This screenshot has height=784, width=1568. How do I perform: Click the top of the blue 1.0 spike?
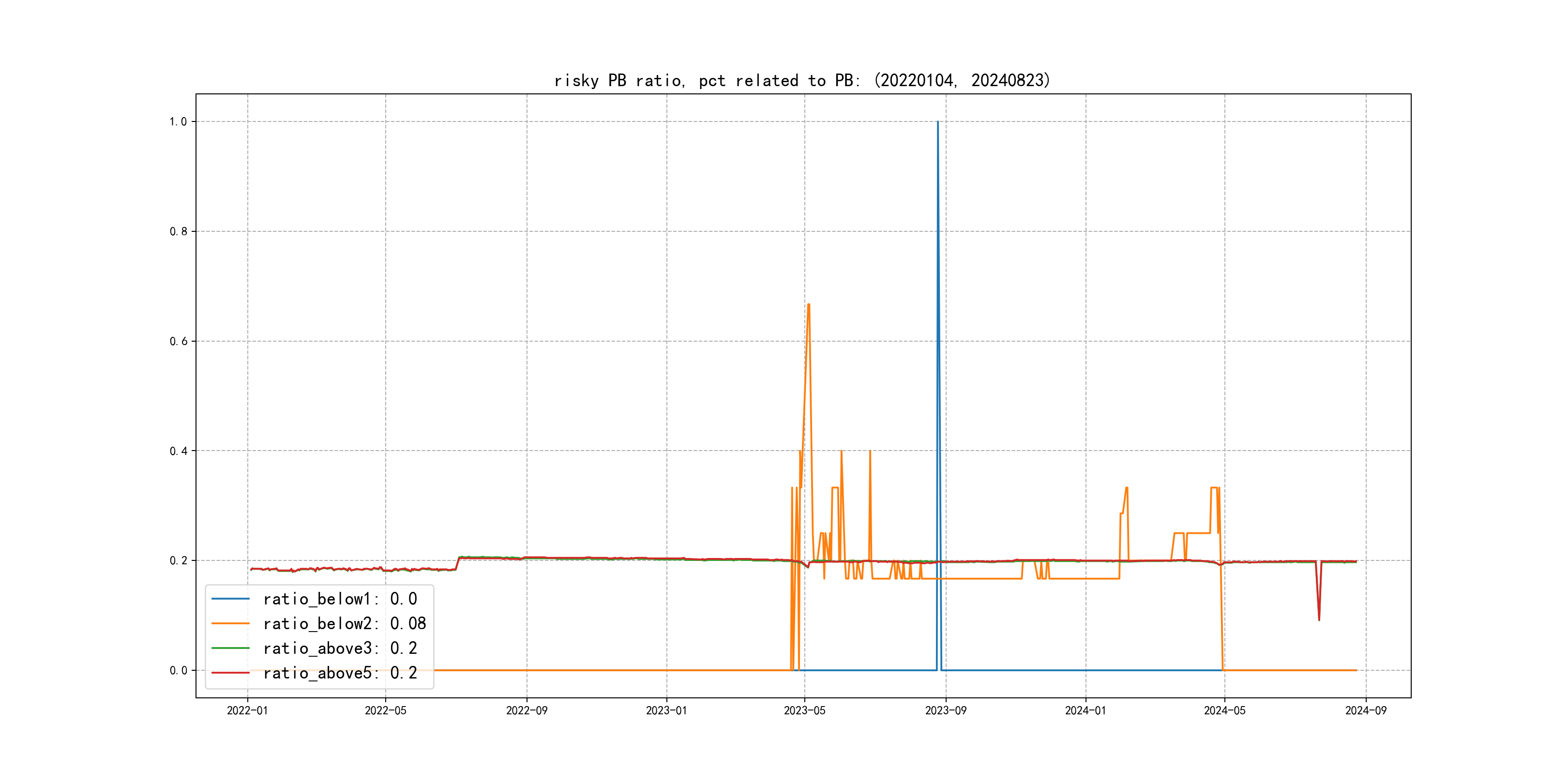[x=937, y=122]
